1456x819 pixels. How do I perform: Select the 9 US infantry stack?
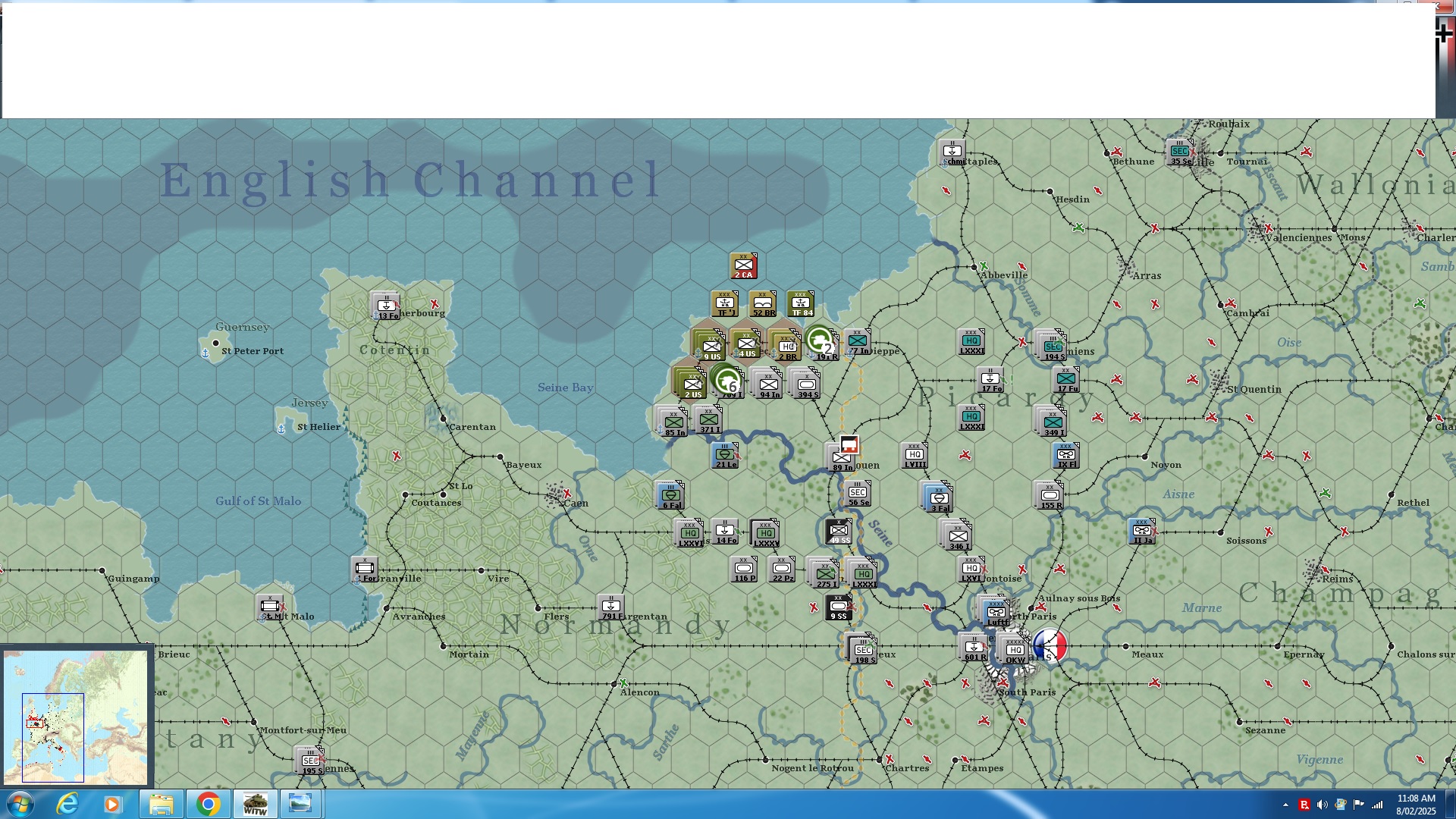[711, 347]
